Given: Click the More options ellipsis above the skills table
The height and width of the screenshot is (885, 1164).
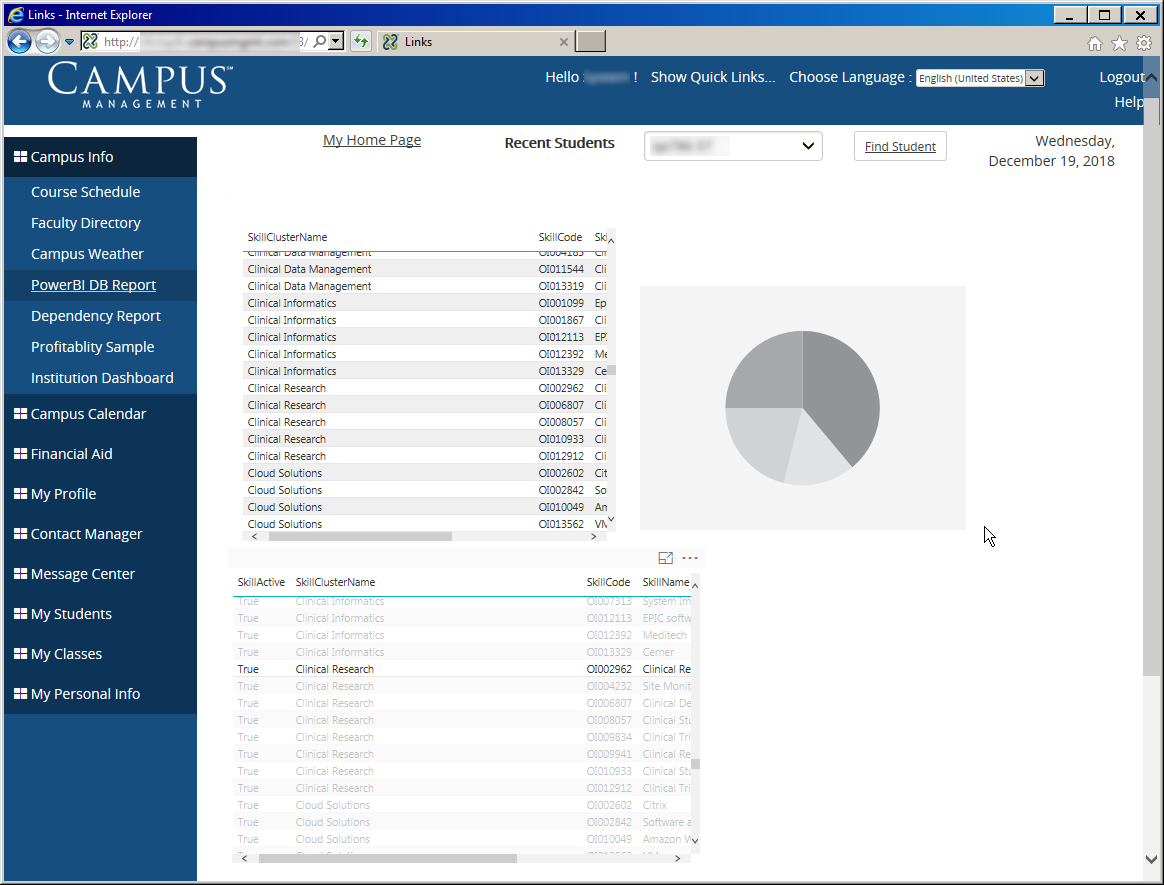Looking at the screenshot, I should tap(690, 558).
